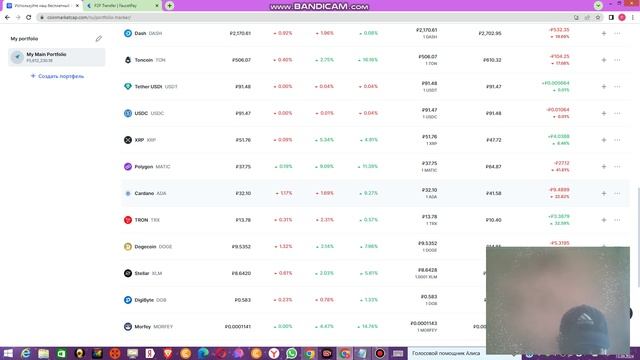Add transaction plus for TRON row
Viewport: 640px width, 360px height.
click(604, 220)
